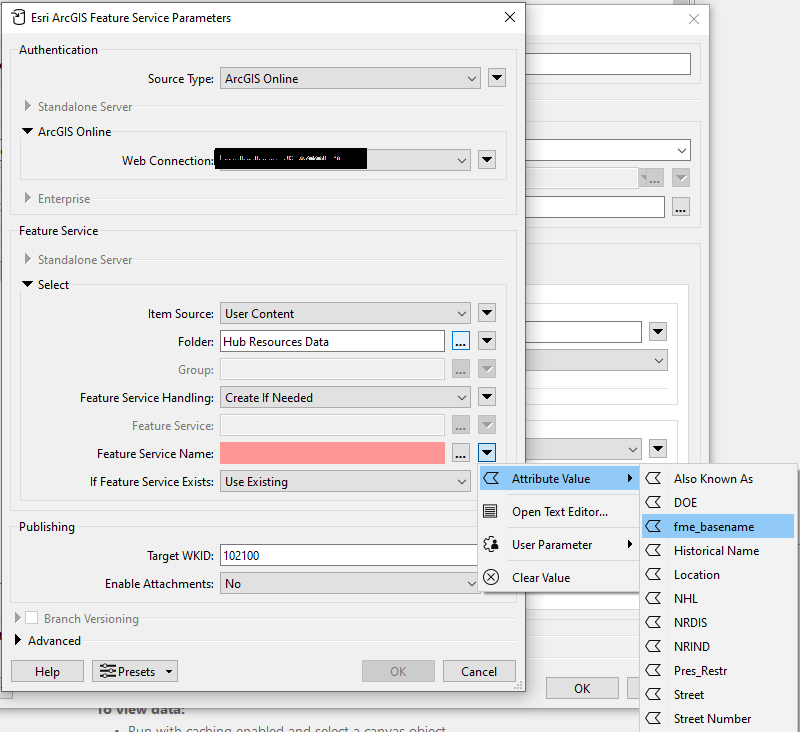Open the Enable Attachments dropdown
This screenshot has height=732, width=800.
(x=349, y=583)
